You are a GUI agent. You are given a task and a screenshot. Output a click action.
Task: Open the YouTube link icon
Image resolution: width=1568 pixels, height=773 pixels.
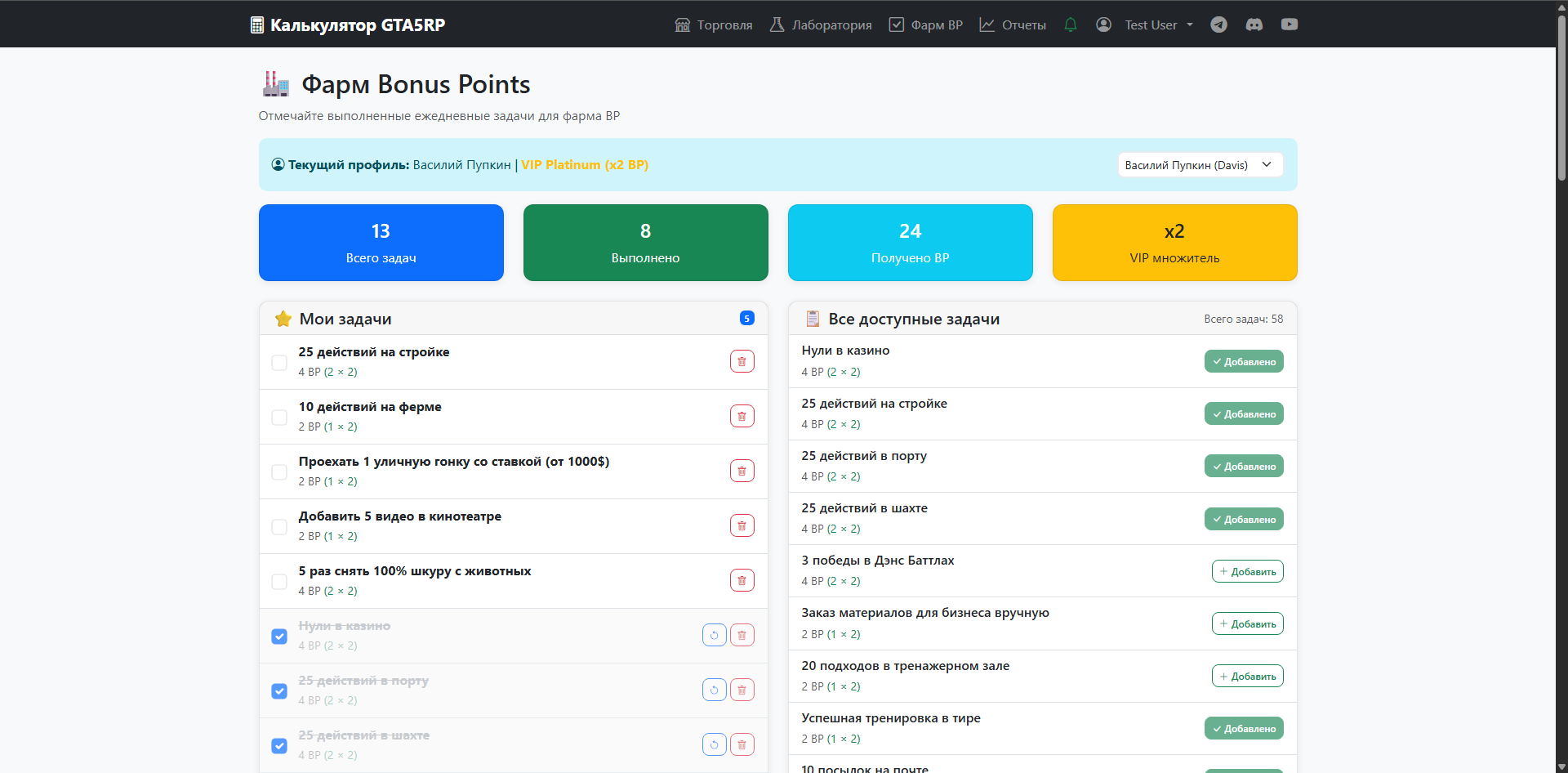(x=1290, y=25)
